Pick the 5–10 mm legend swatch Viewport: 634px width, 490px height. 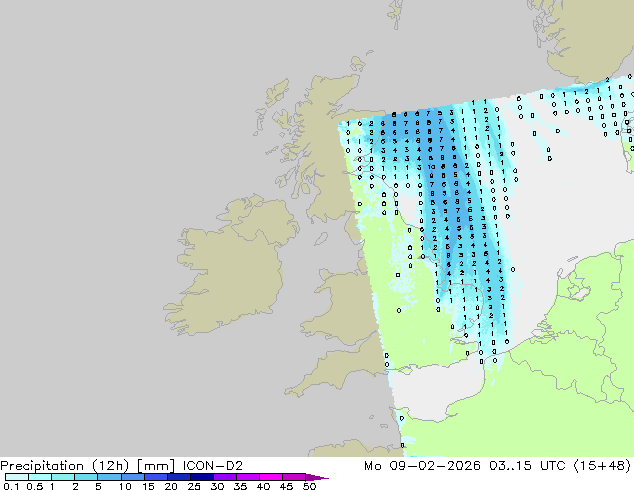tap(109, 477)
